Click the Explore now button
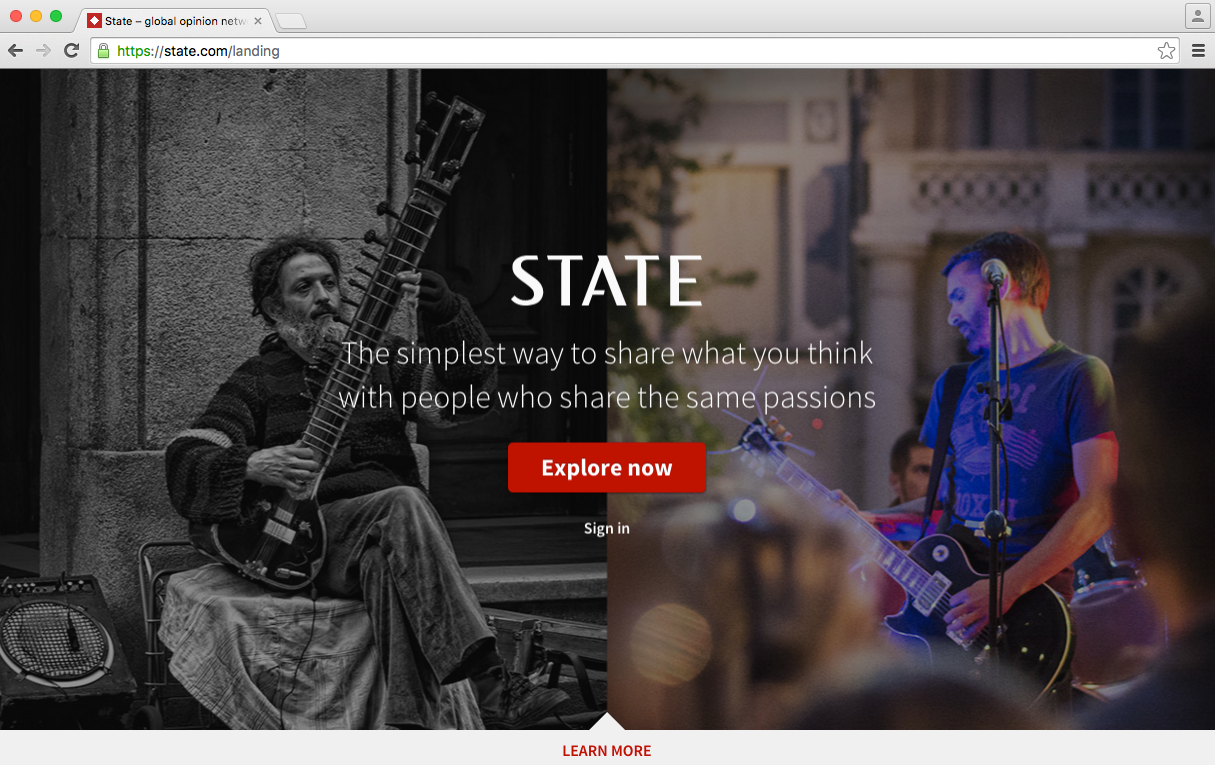 pos(607,468)
